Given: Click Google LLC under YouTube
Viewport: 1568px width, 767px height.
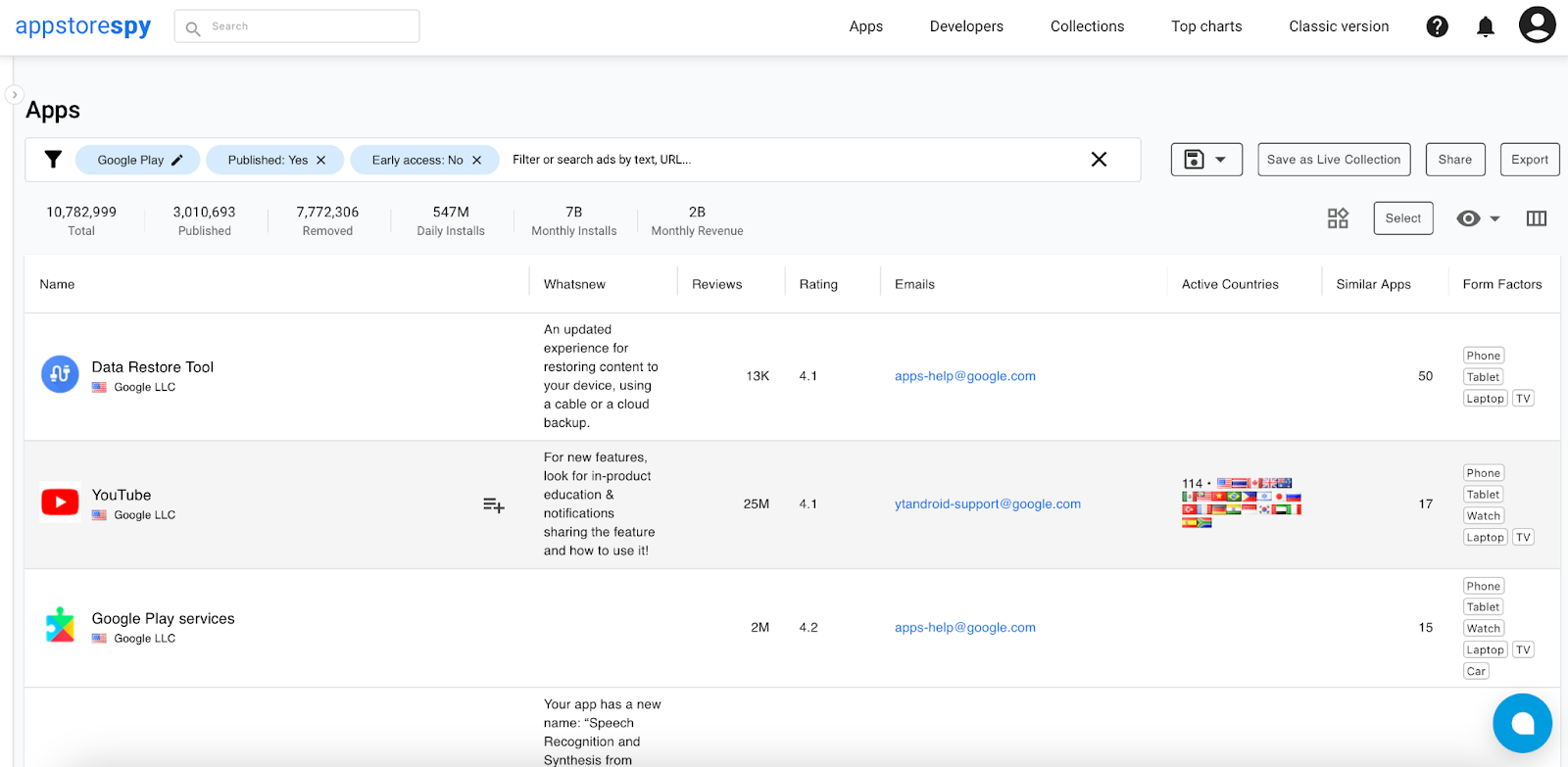Looking at the screenshot, I should point(145,515).
